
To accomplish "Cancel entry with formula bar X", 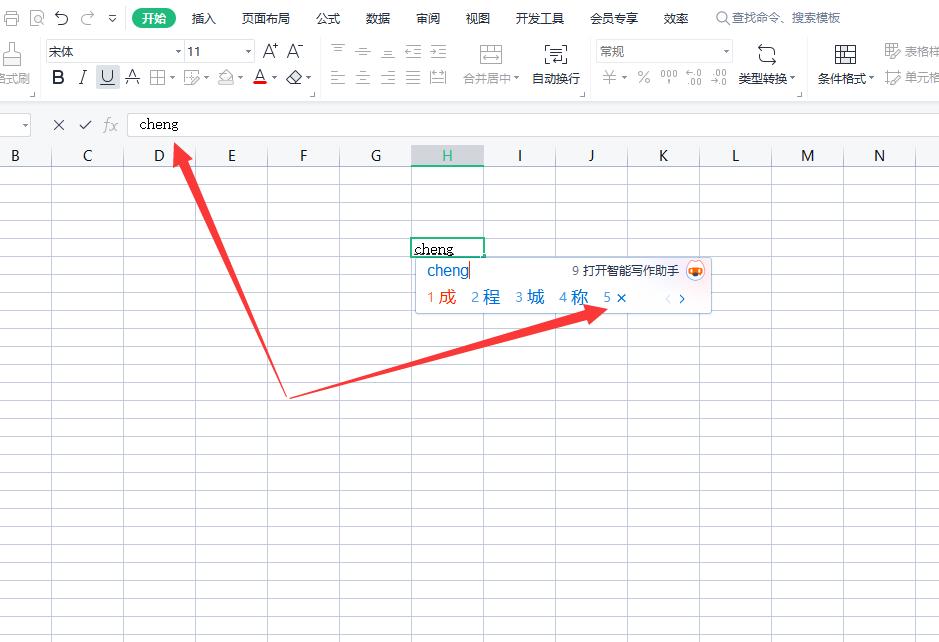I will [x=59, y=125].
